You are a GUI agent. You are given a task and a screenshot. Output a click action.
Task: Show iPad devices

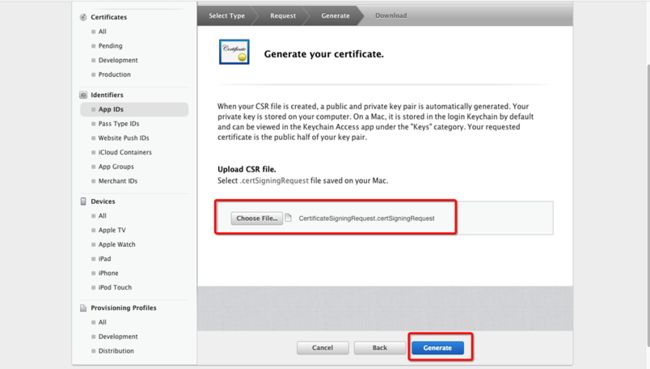[x=104, y=259]
